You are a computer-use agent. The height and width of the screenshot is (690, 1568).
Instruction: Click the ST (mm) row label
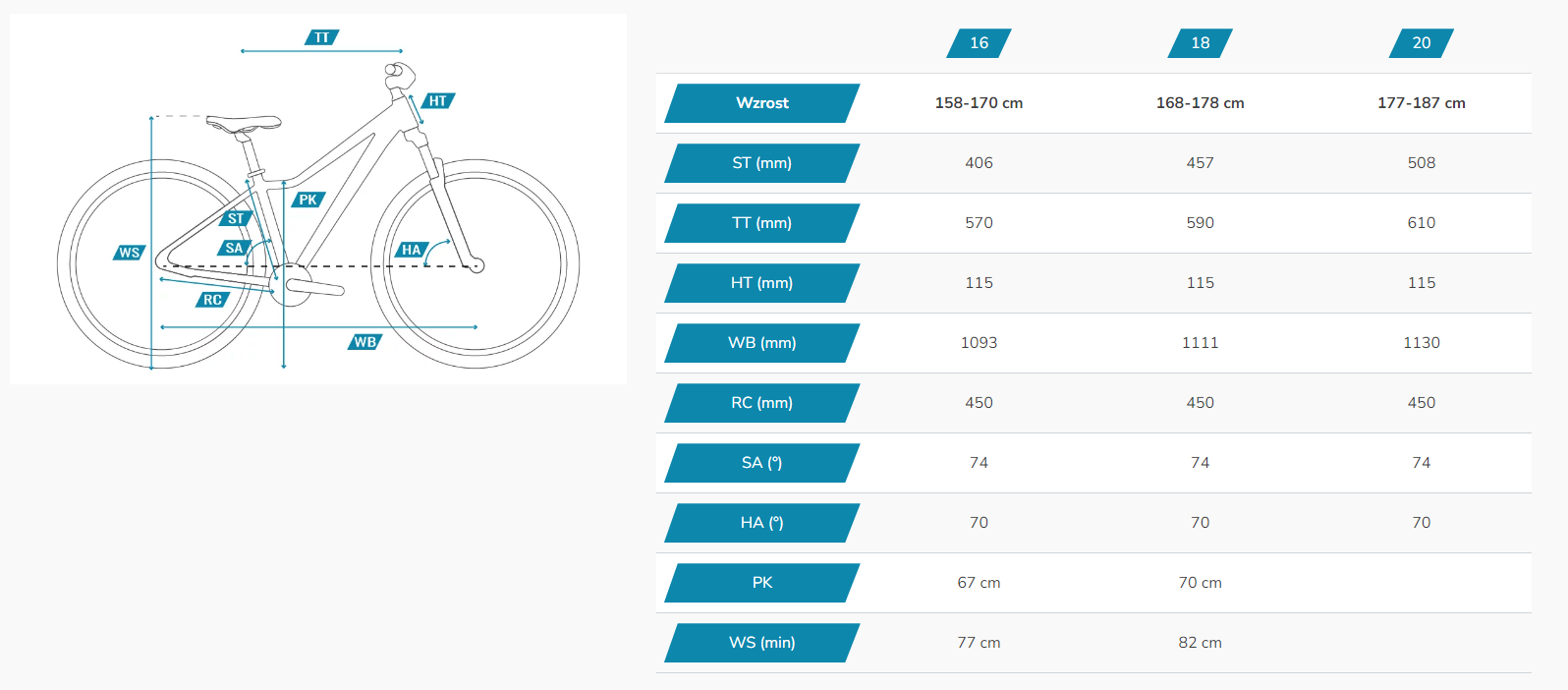click(x=762, y=163)
